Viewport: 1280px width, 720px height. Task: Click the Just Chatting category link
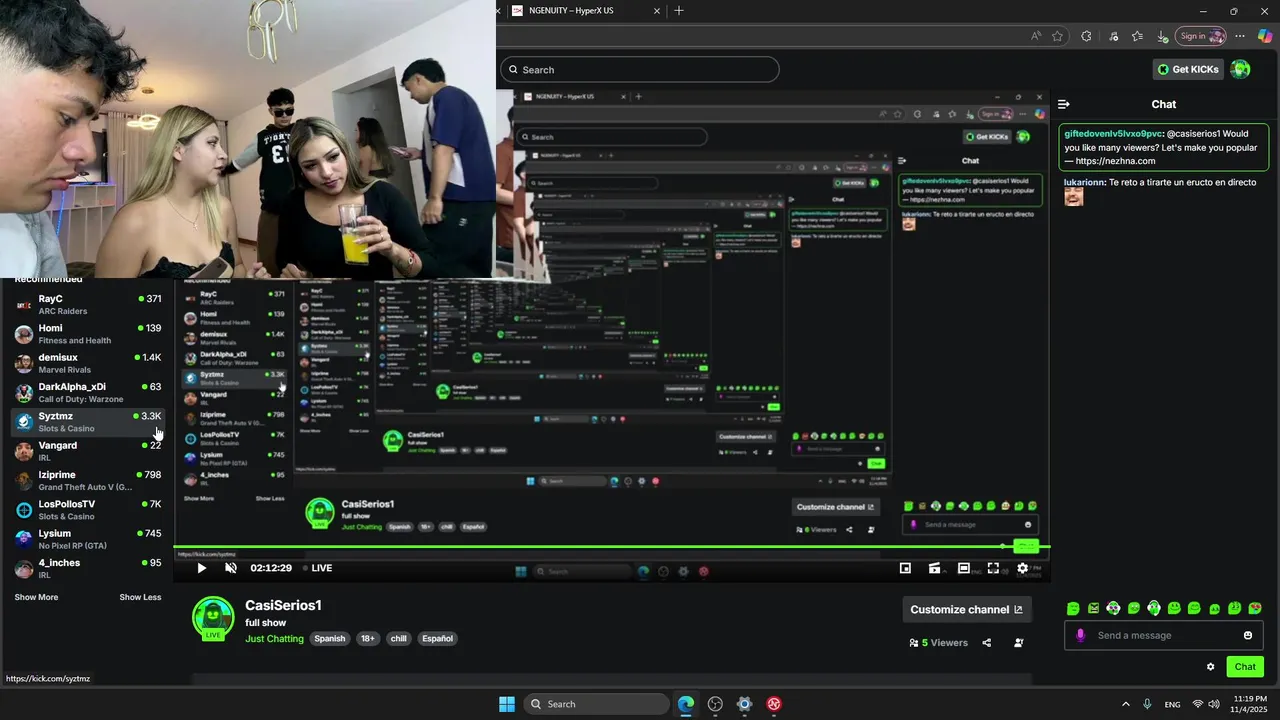[274, 638]
